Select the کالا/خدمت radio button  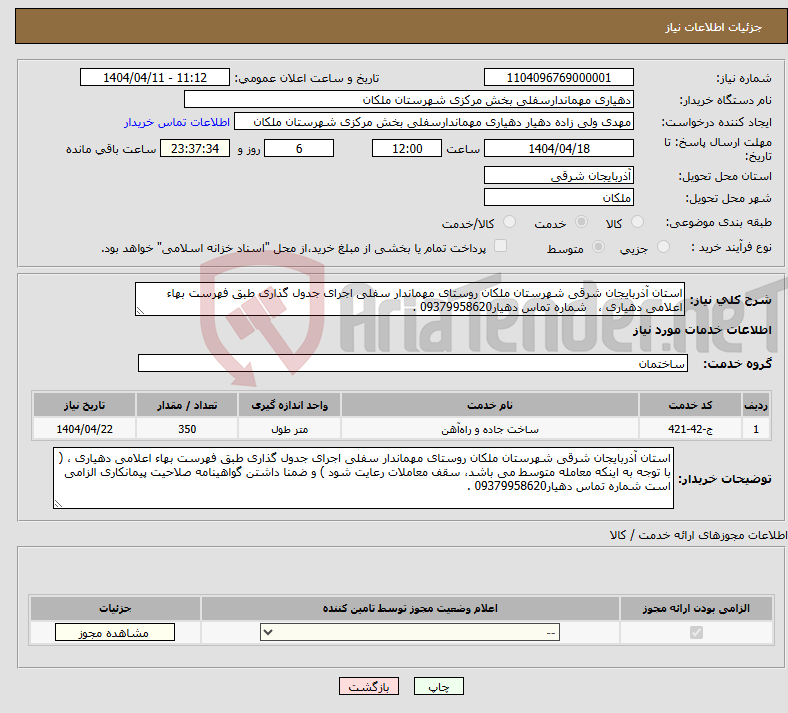[x=509, y=222]
